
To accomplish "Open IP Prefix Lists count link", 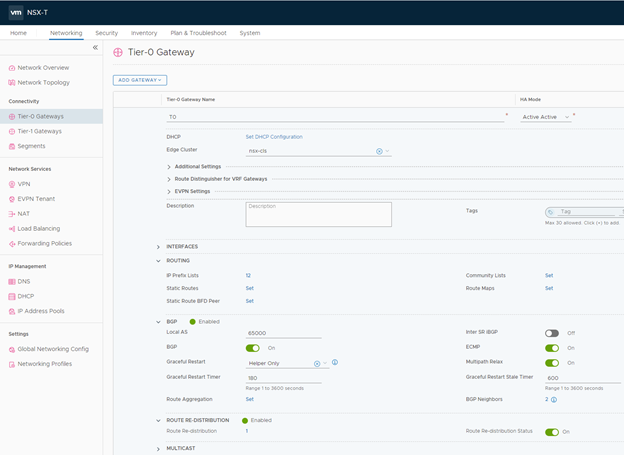I will [248, 275].
